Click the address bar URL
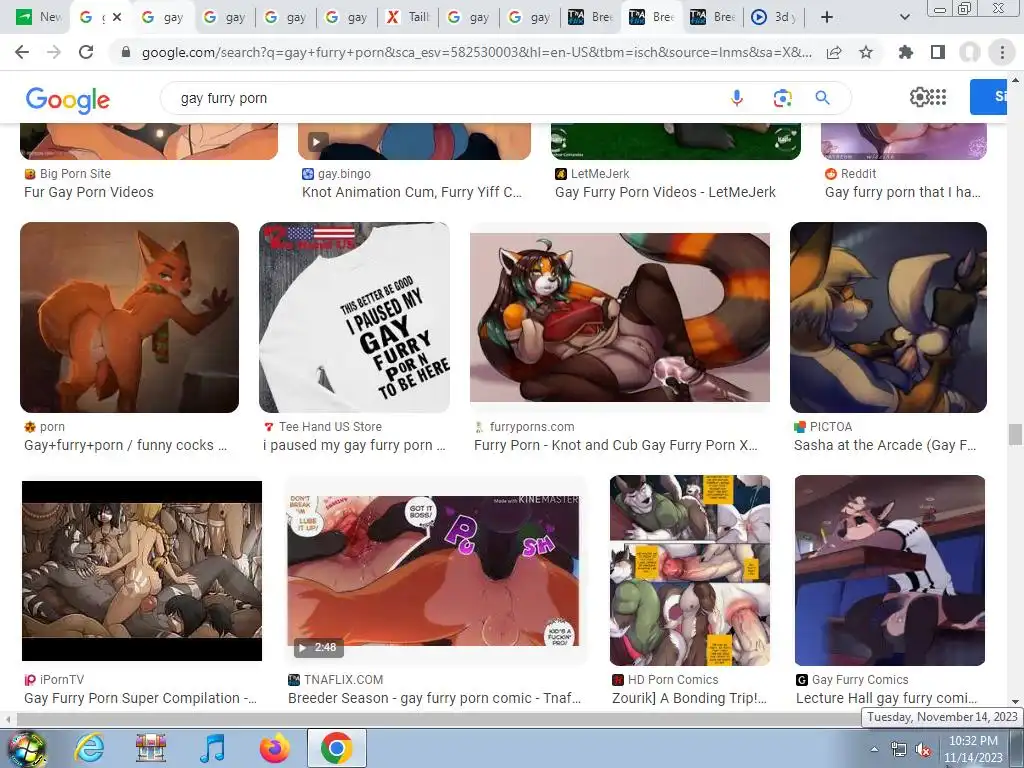The width and height of the screenshot is (1024, 768). (477, 52)
